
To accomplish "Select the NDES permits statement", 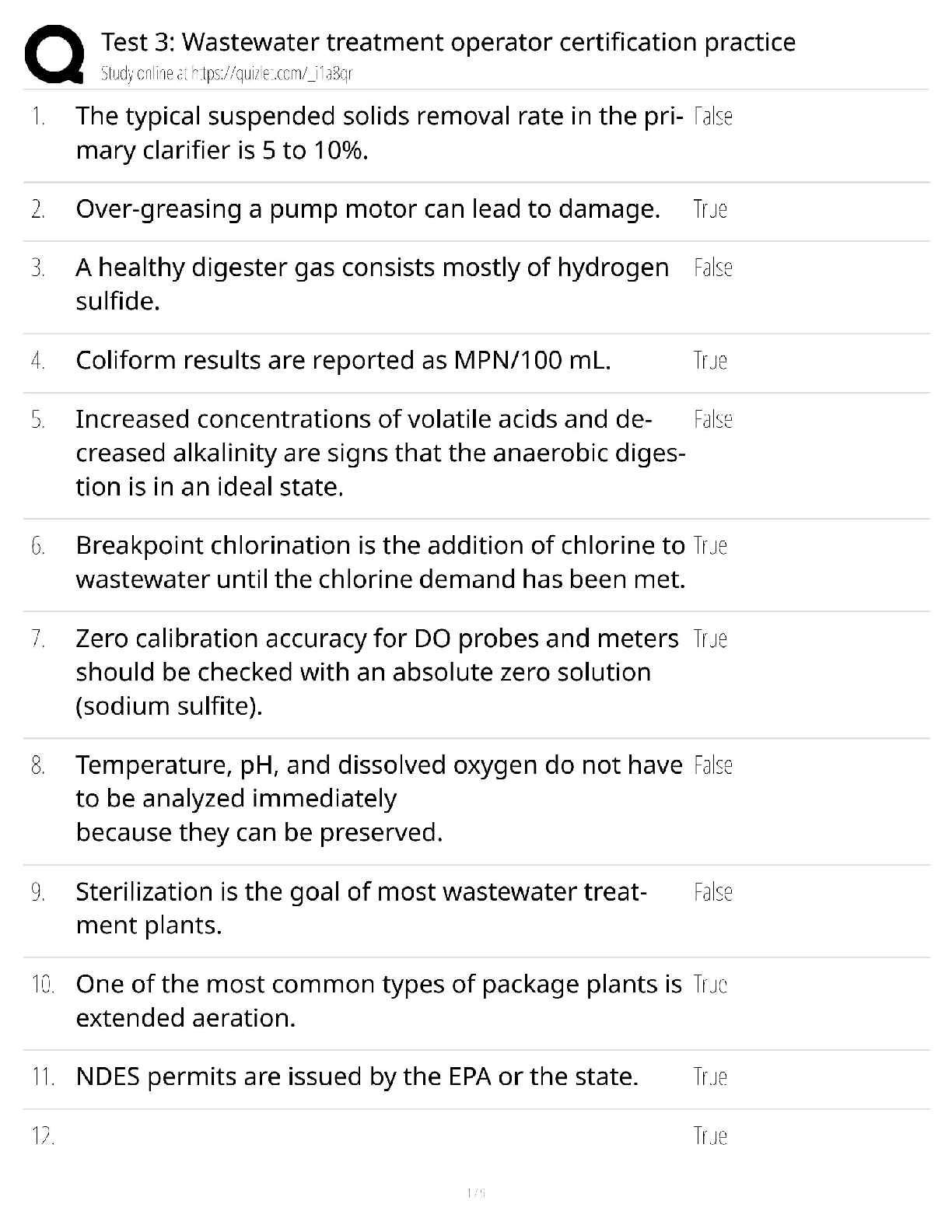I will tap(356, 1077).
